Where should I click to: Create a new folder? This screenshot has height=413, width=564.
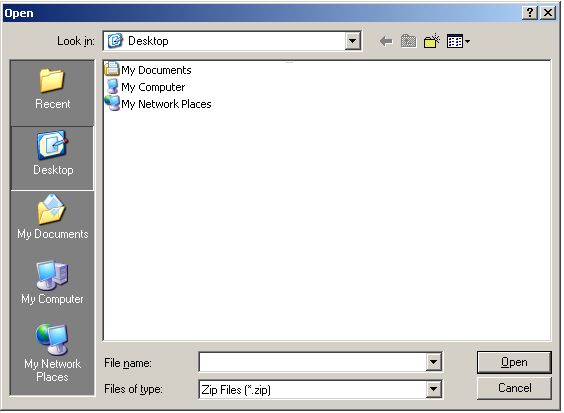(432, 41)
